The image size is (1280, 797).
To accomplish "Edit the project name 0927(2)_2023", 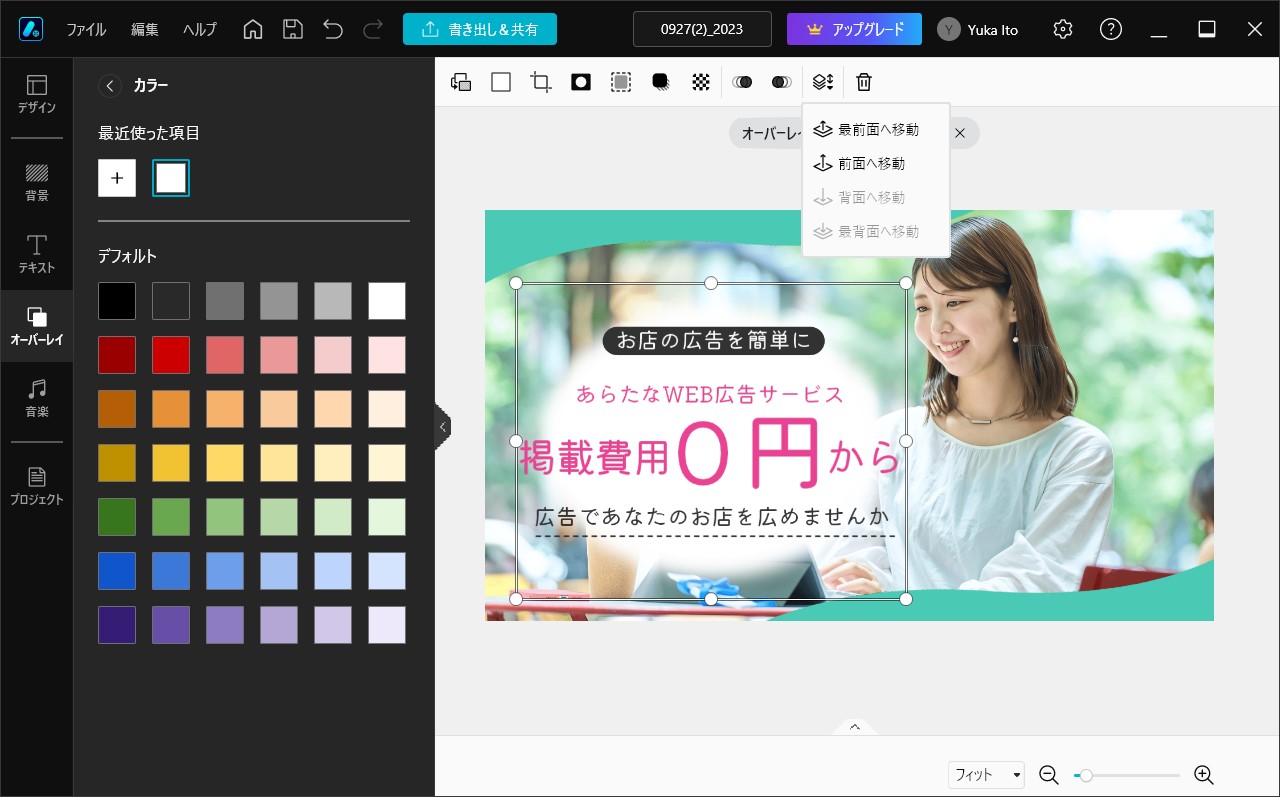I will point(702,29).
